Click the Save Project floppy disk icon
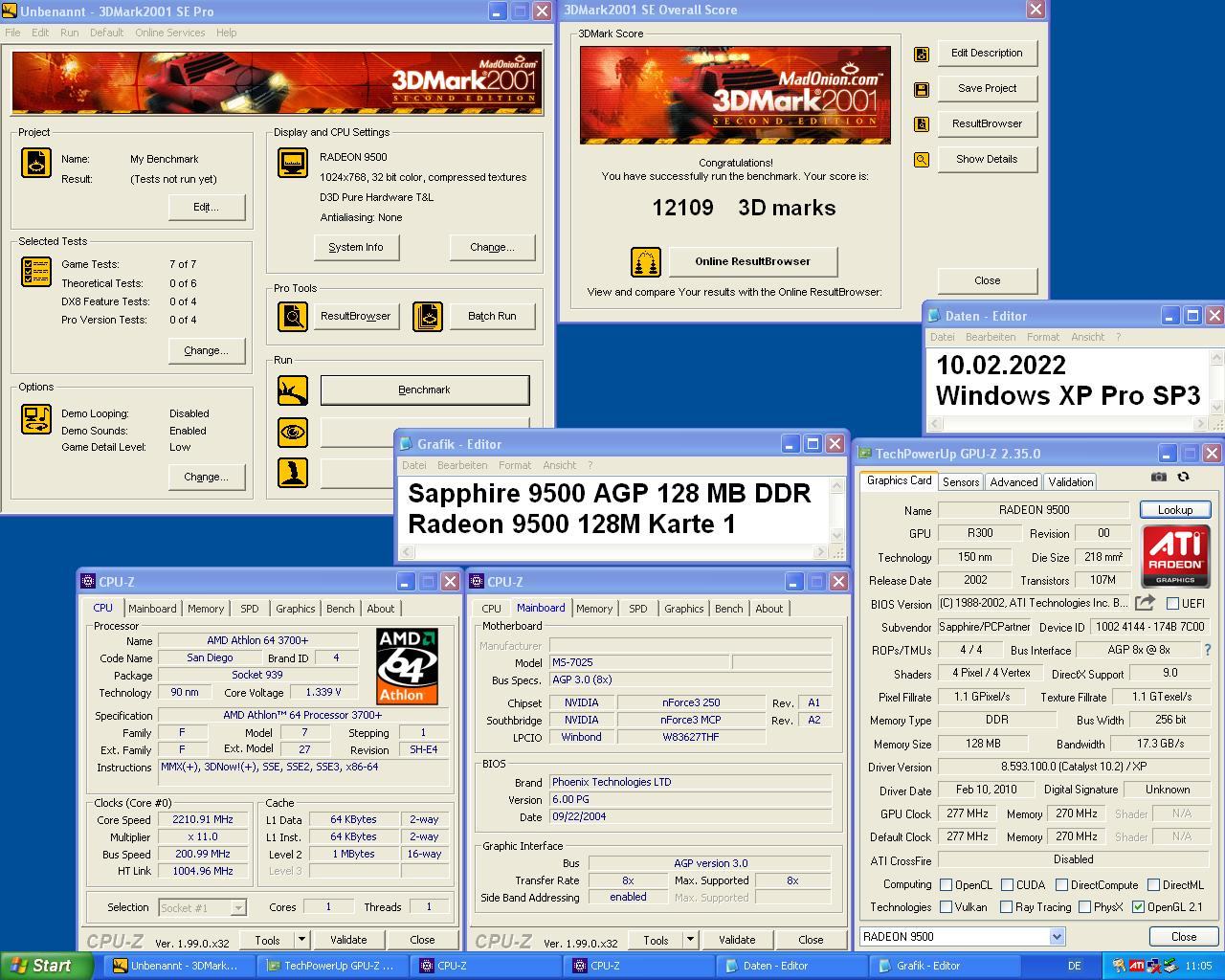Viewport: 1225px width, 980px height. [x=921, y=89]
